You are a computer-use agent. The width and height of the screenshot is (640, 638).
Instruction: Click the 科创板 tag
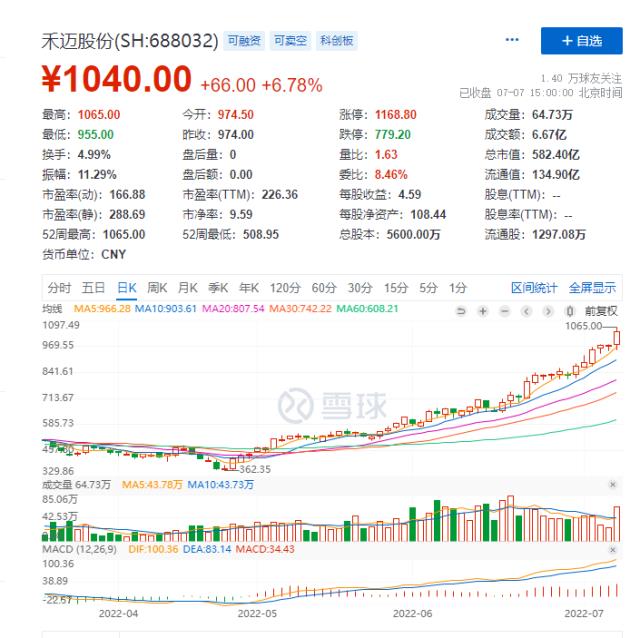pos(336,41)
